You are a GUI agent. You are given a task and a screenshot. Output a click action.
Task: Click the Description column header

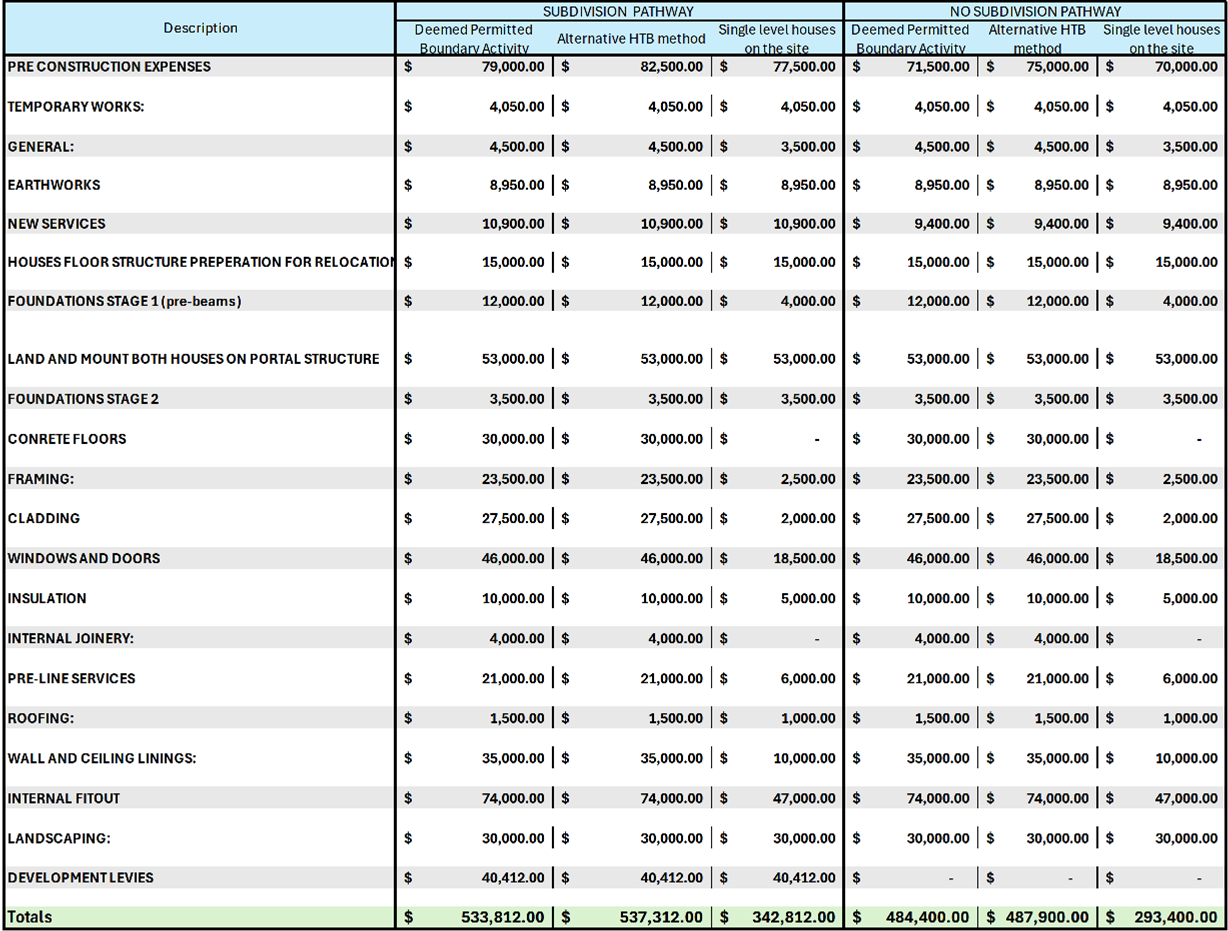pos(200,28)
